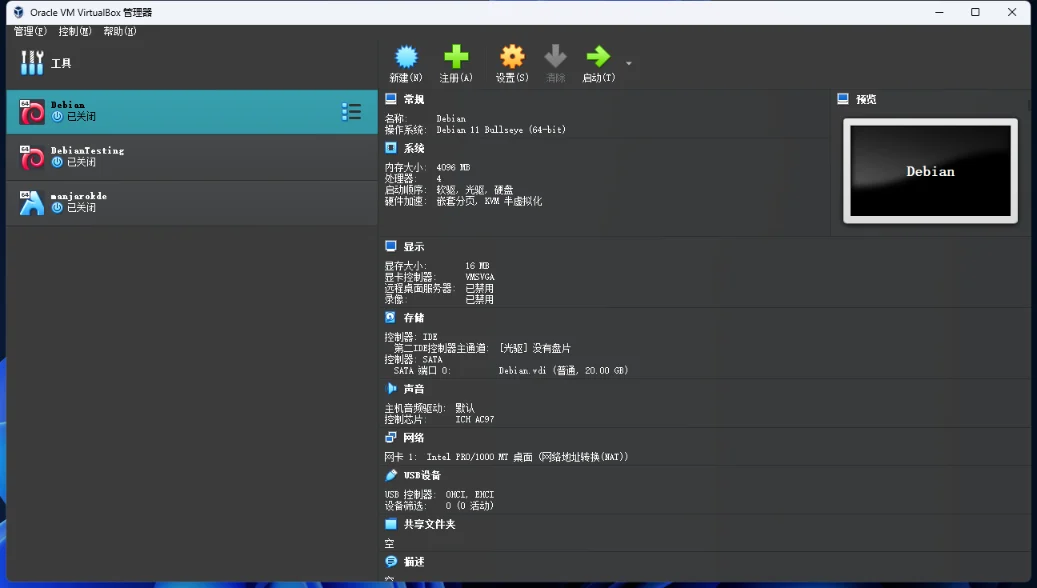
Task: Select the DebianTesting virtual machine
Action: [192, 157]
